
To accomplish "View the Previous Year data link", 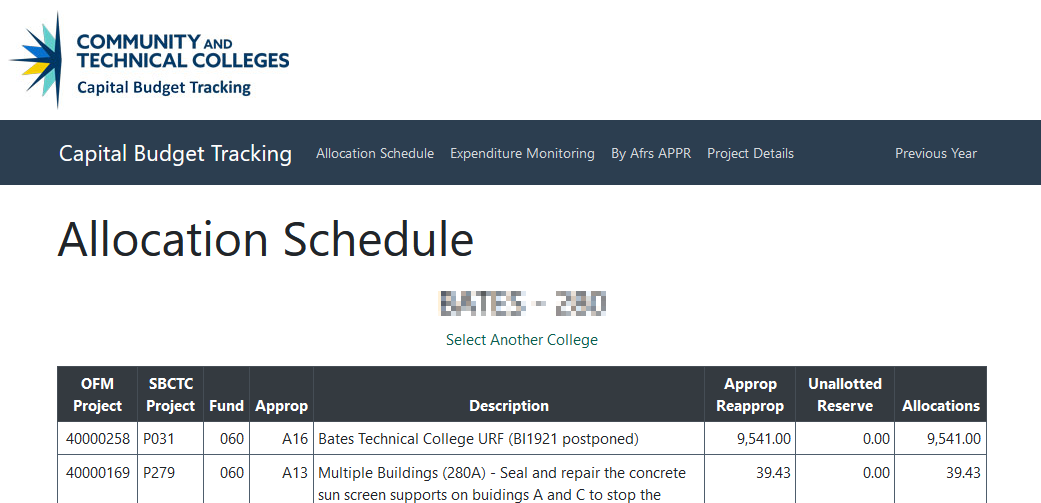I will coord(935,153).
